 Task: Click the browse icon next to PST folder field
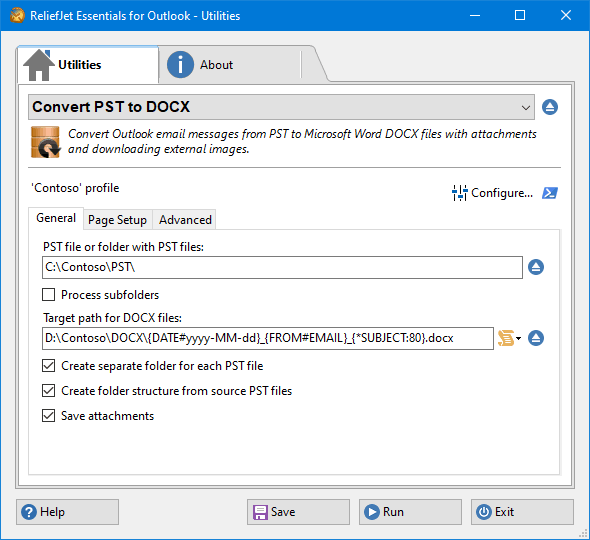536,267
